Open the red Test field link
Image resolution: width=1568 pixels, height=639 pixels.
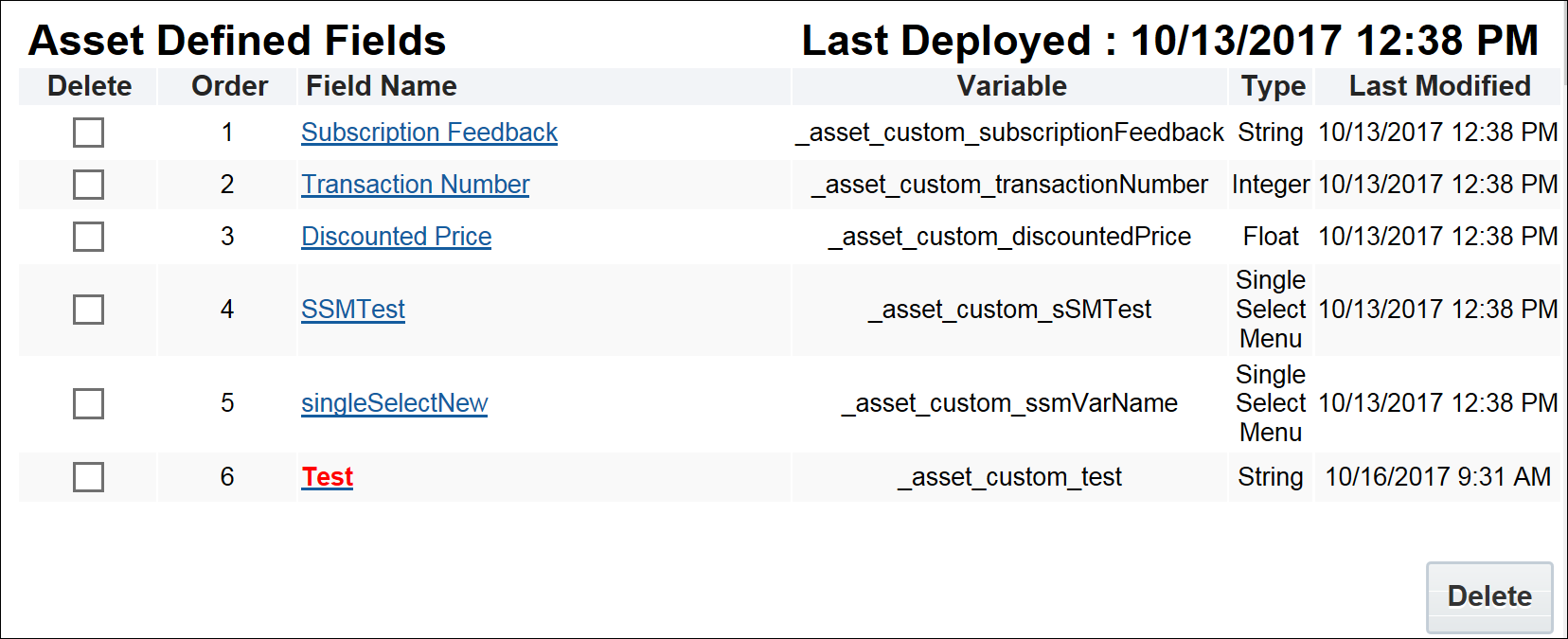pos(327,477)
